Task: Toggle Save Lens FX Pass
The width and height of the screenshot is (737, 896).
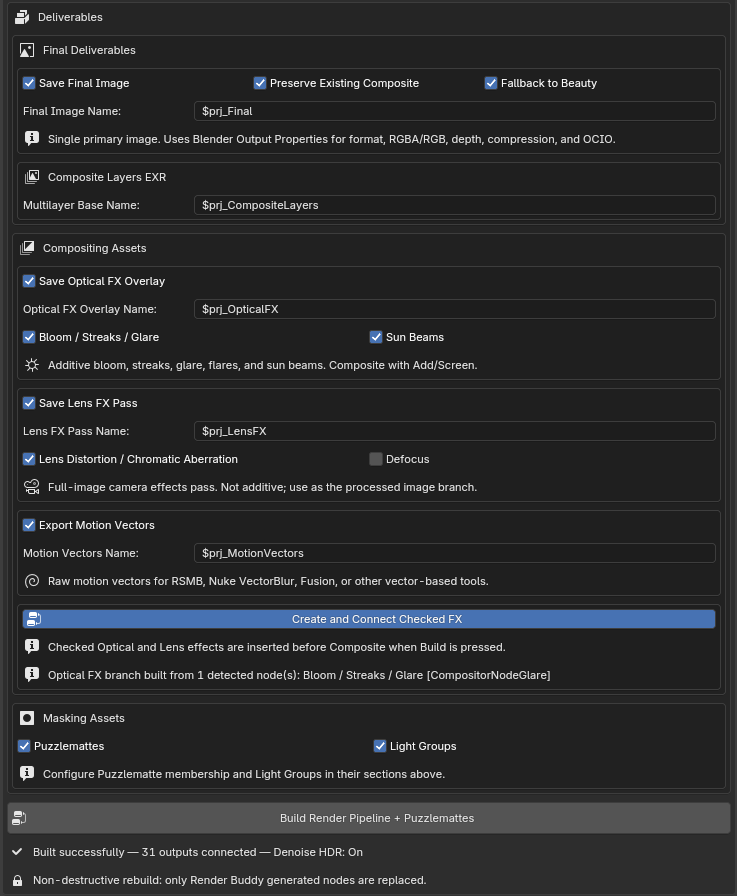Action: (x=29, y=403)
